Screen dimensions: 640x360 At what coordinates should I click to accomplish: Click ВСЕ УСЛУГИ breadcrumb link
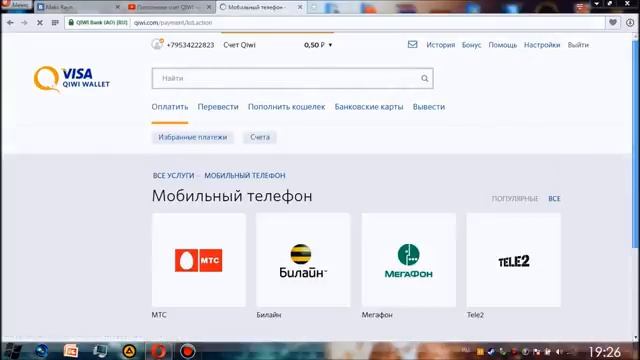click(x=173, y=176)
